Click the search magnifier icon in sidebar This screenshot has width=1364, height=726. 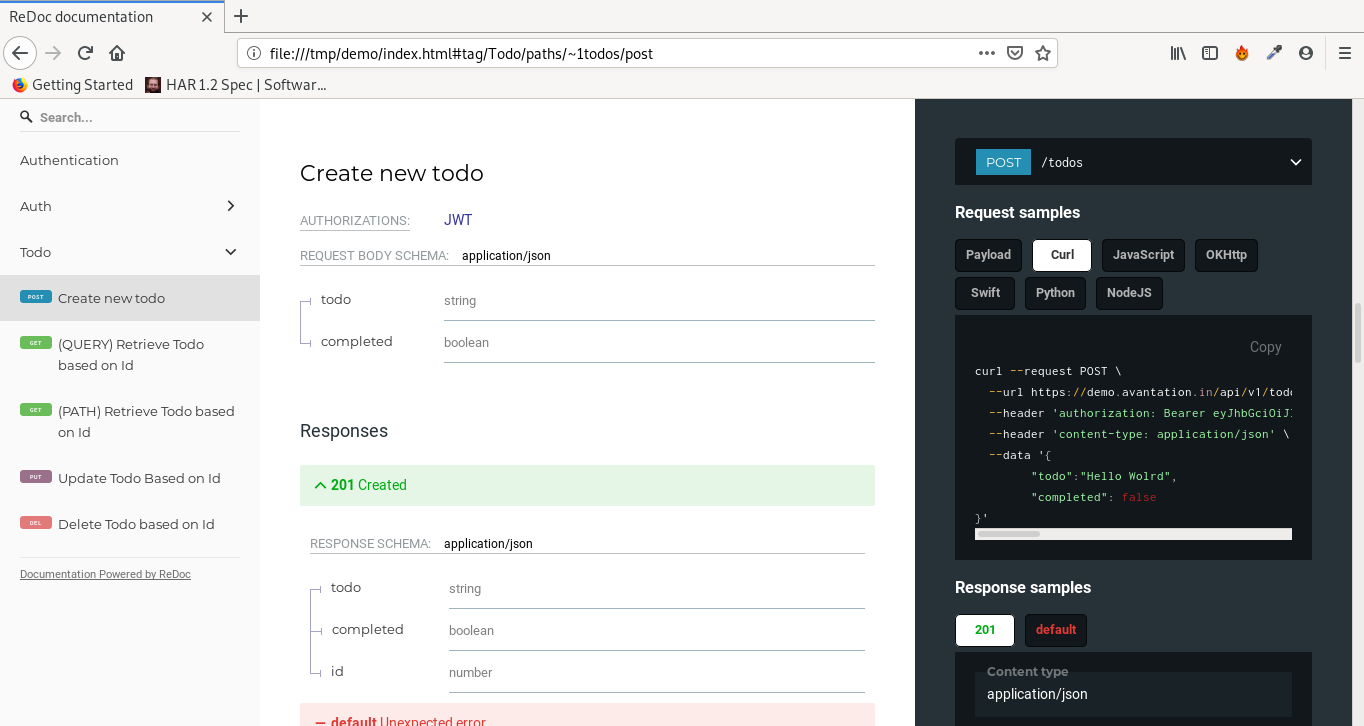point(27,117)
